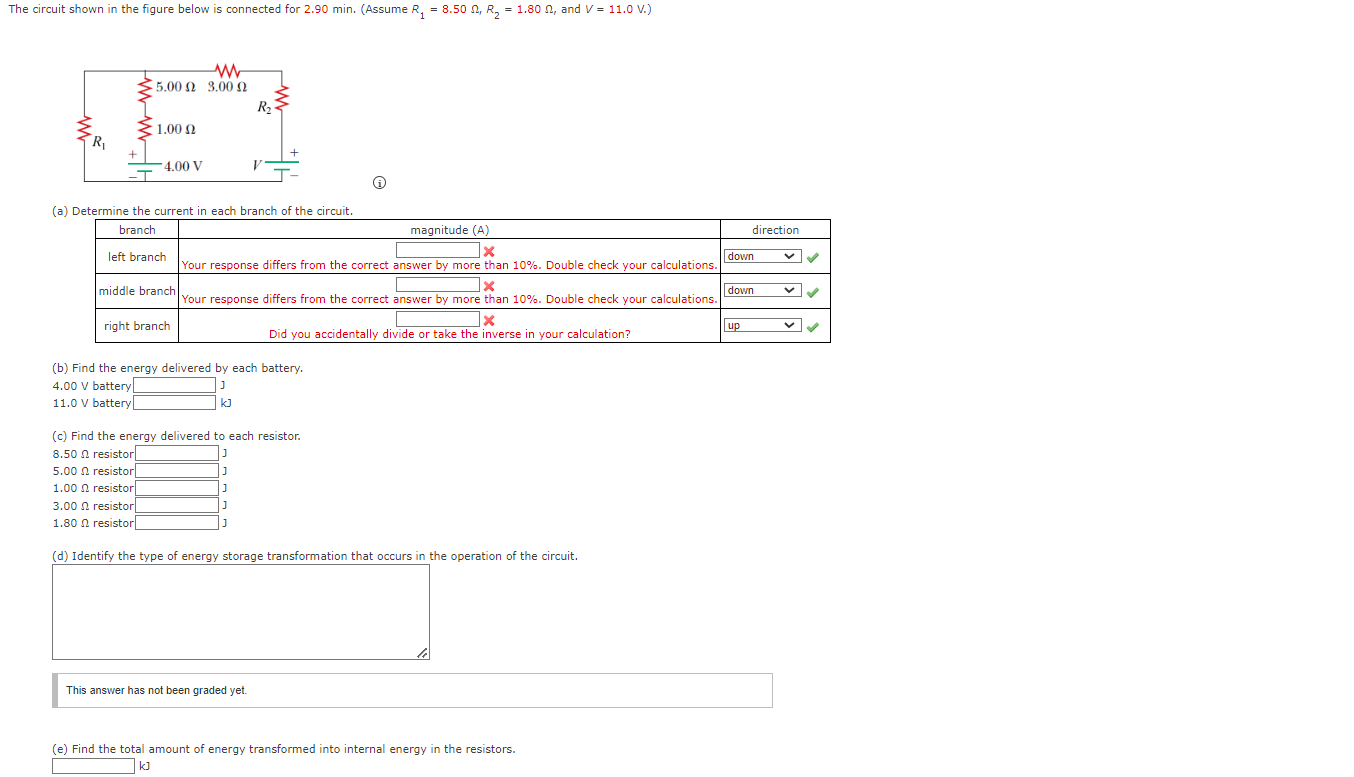
Task: Click the 'branch' column header
Action: tap(137, 230)
